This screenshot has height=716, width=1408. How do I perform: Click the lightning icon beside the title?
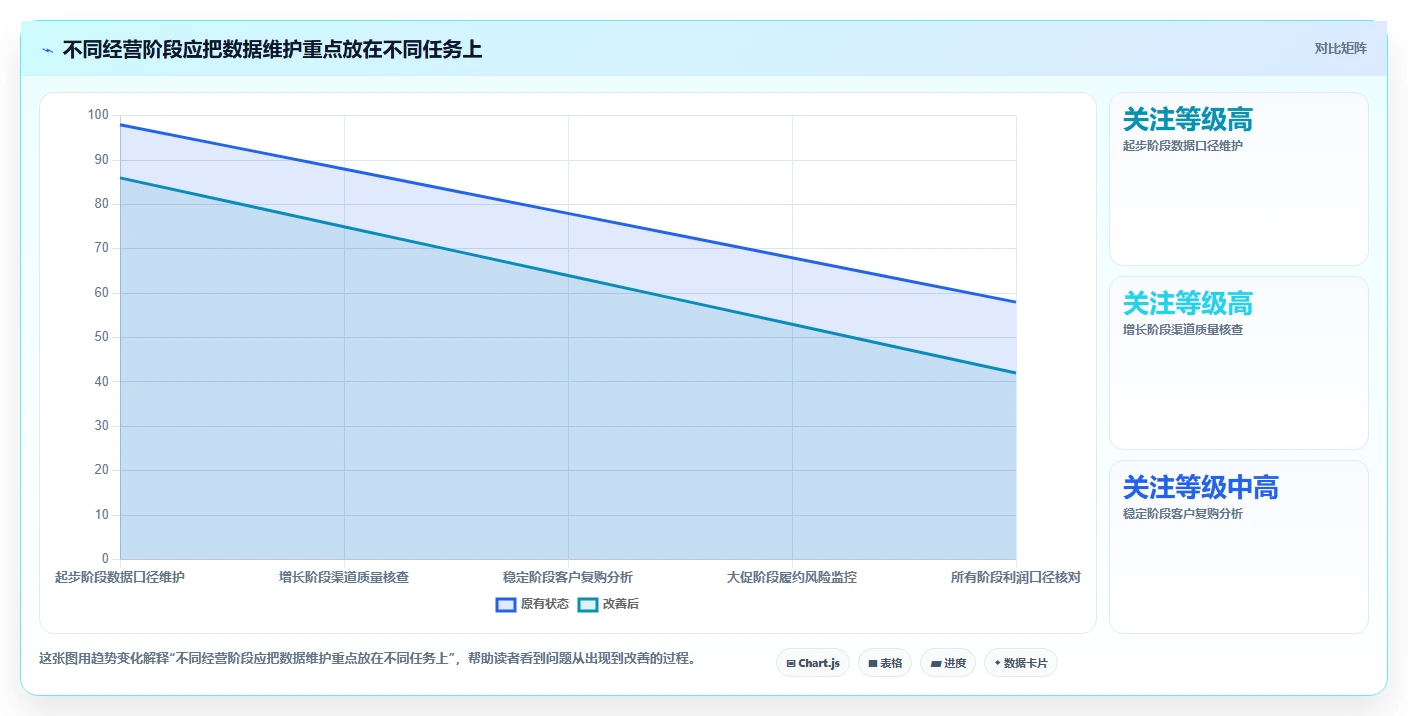tap(48, 49)
